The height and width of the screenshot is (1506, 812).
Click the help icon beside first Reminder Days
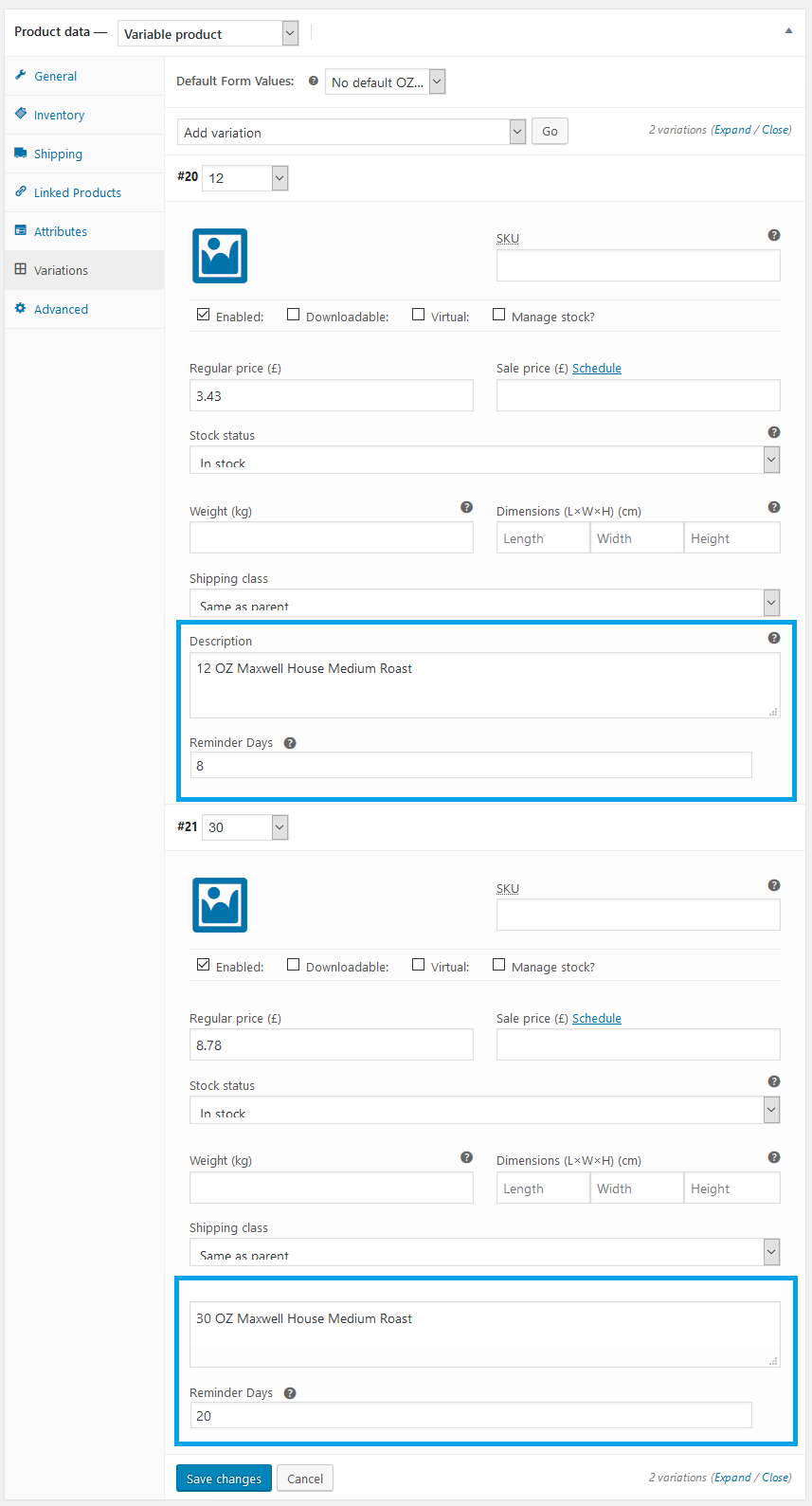(290, 743)
